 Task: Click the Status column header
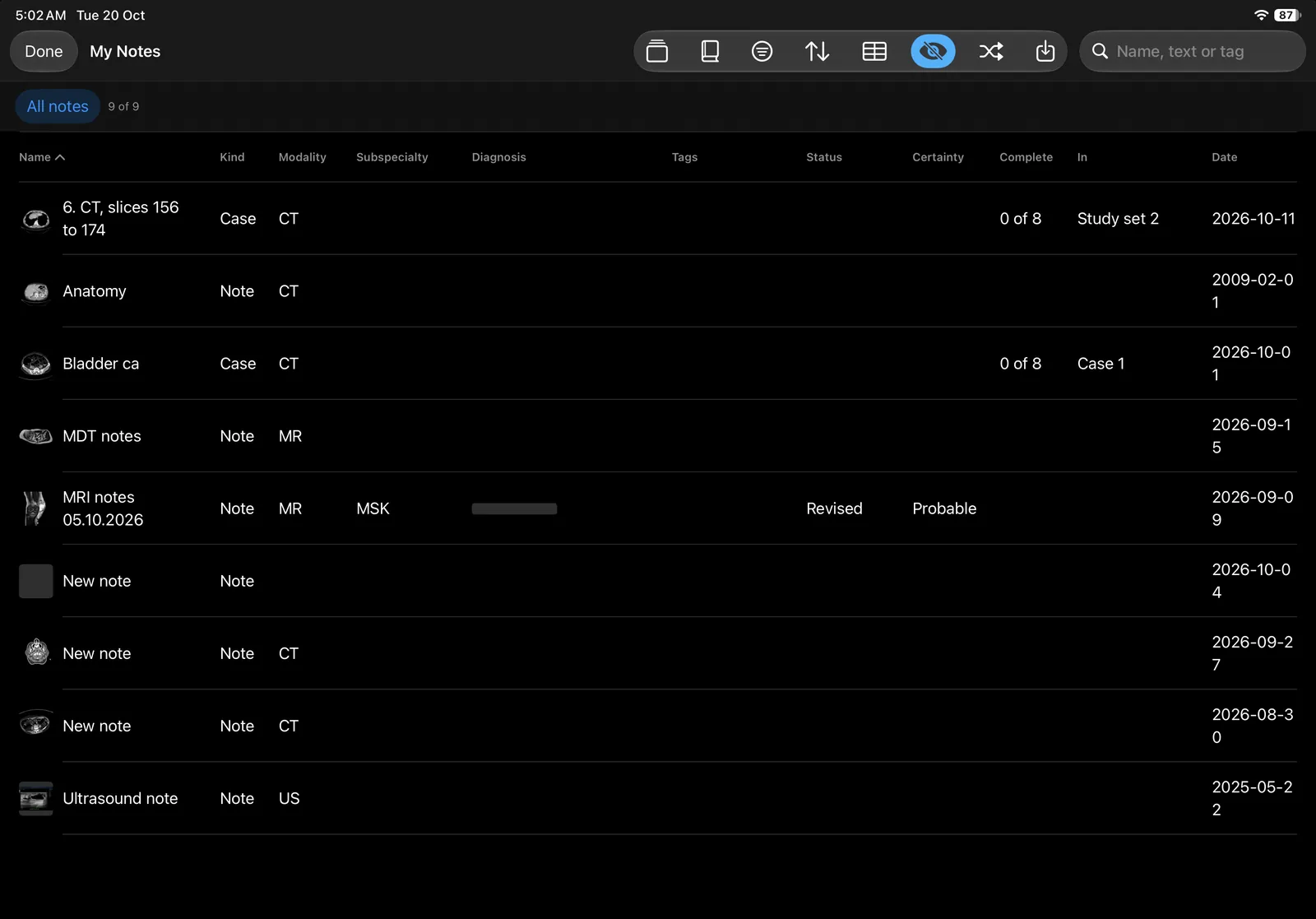824,157
